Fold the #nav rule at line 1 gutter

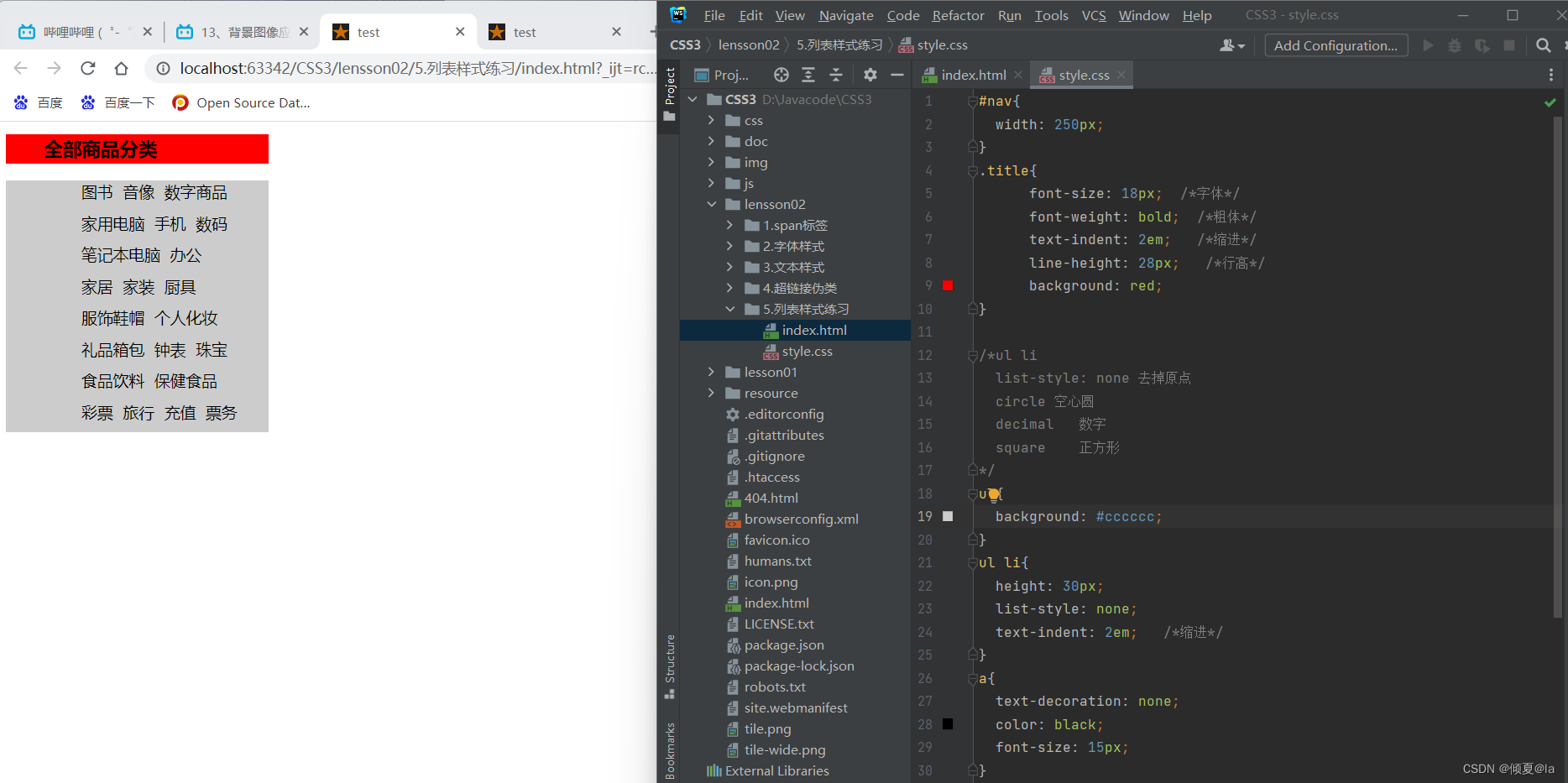coord(973,101)
